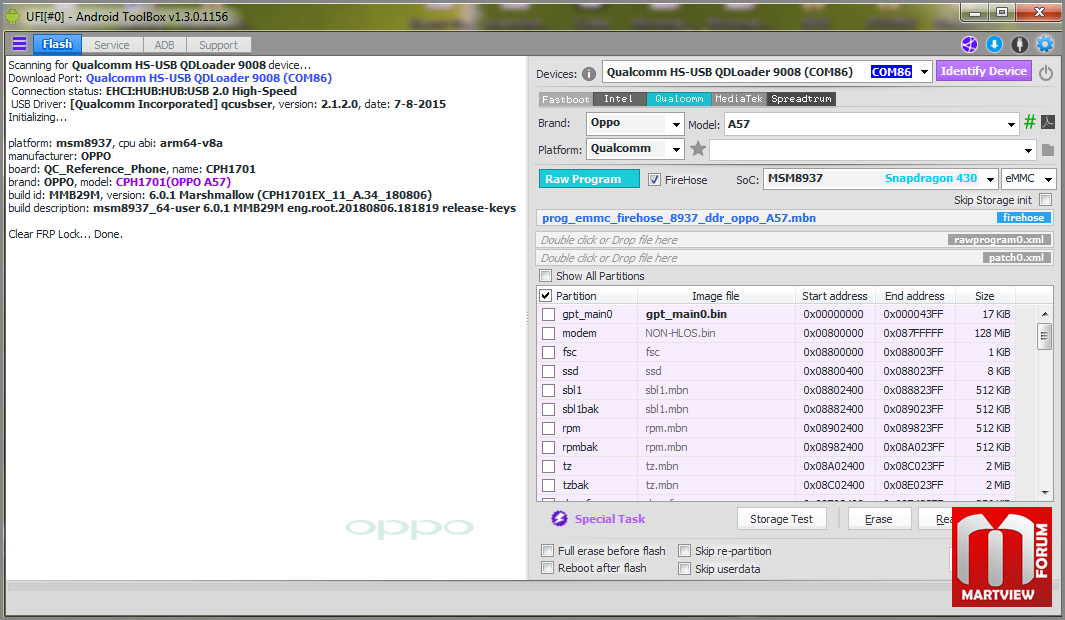1065x620 pixels.
Task: Open the Platform dropdown showing Qualcomm
Action: pyautogui.click(x=676, y=149)
